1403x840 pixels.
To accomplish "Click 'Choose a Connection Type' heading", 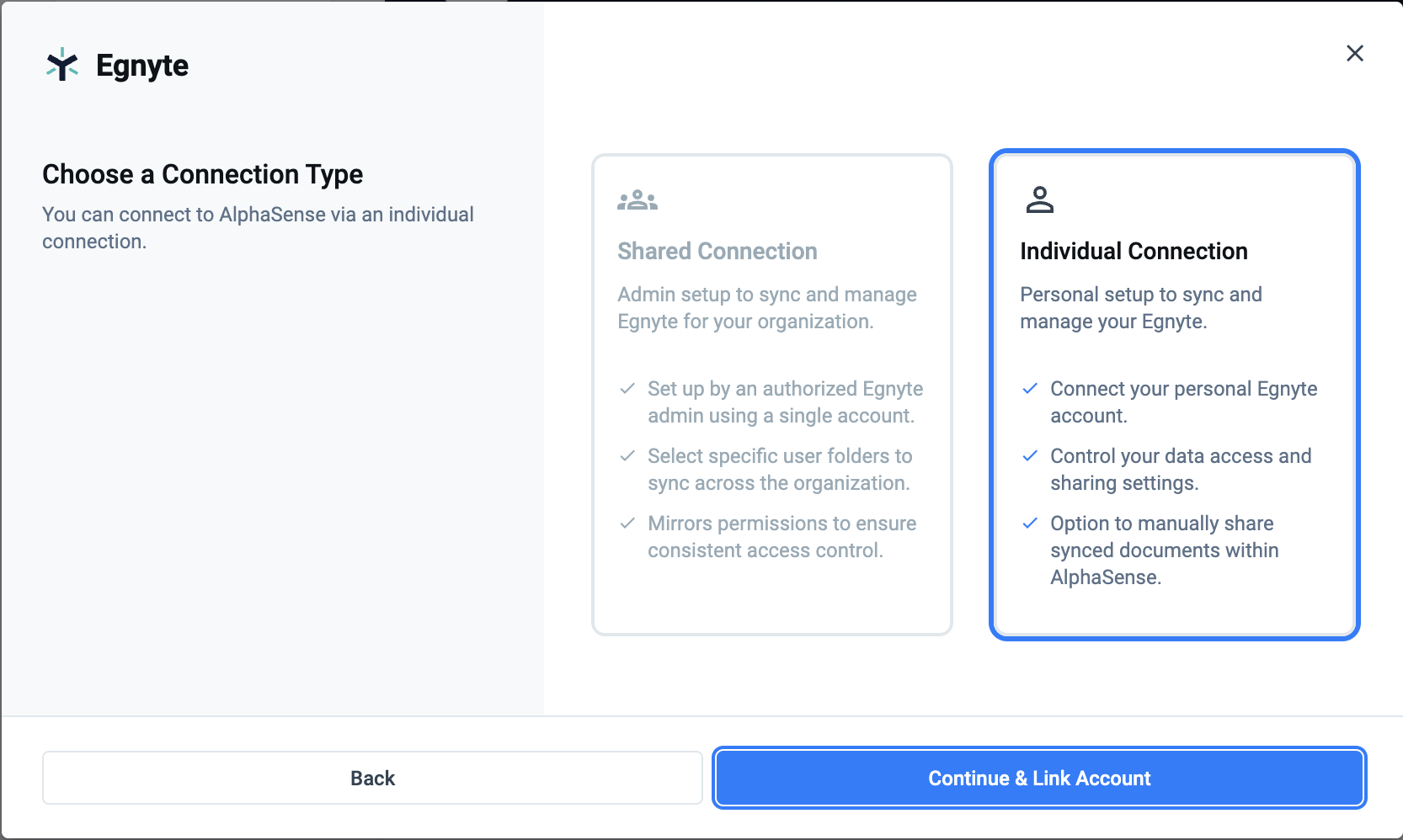I will click(x=203, y=174).
